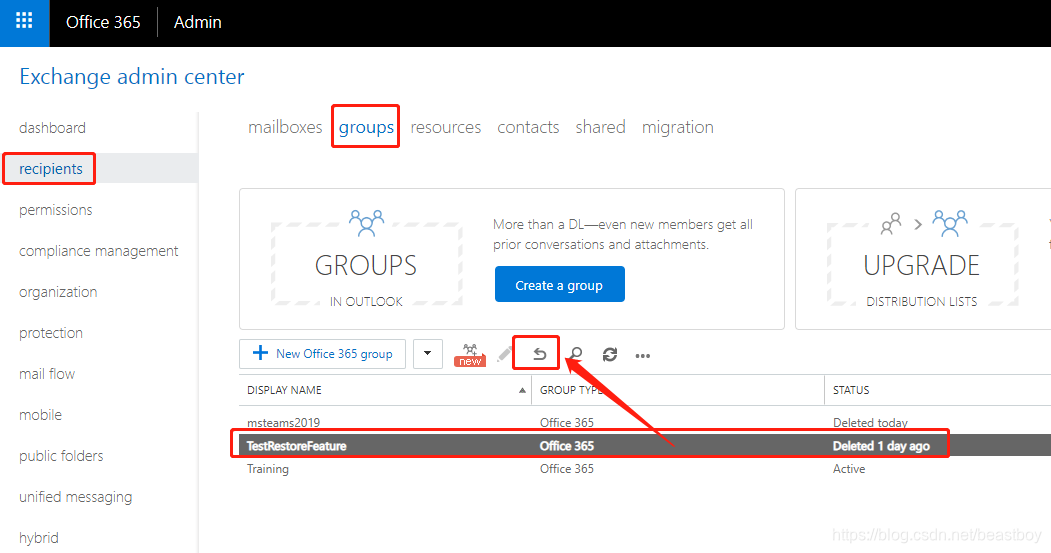Click the upgrade distribution groups 'new' icon

470,355
